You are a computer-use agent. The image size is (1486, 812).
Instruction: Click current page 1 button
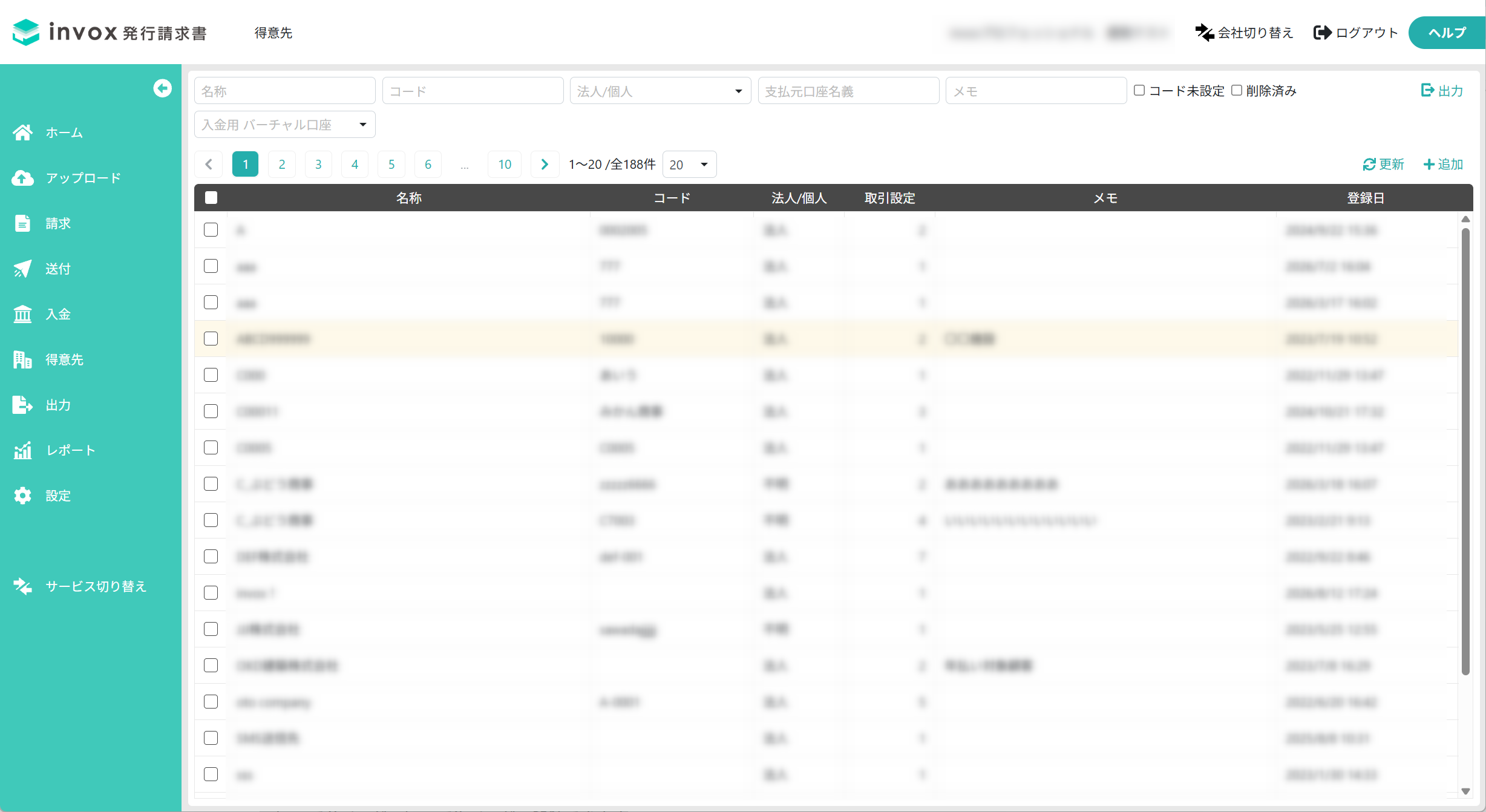tap(245, 164)
